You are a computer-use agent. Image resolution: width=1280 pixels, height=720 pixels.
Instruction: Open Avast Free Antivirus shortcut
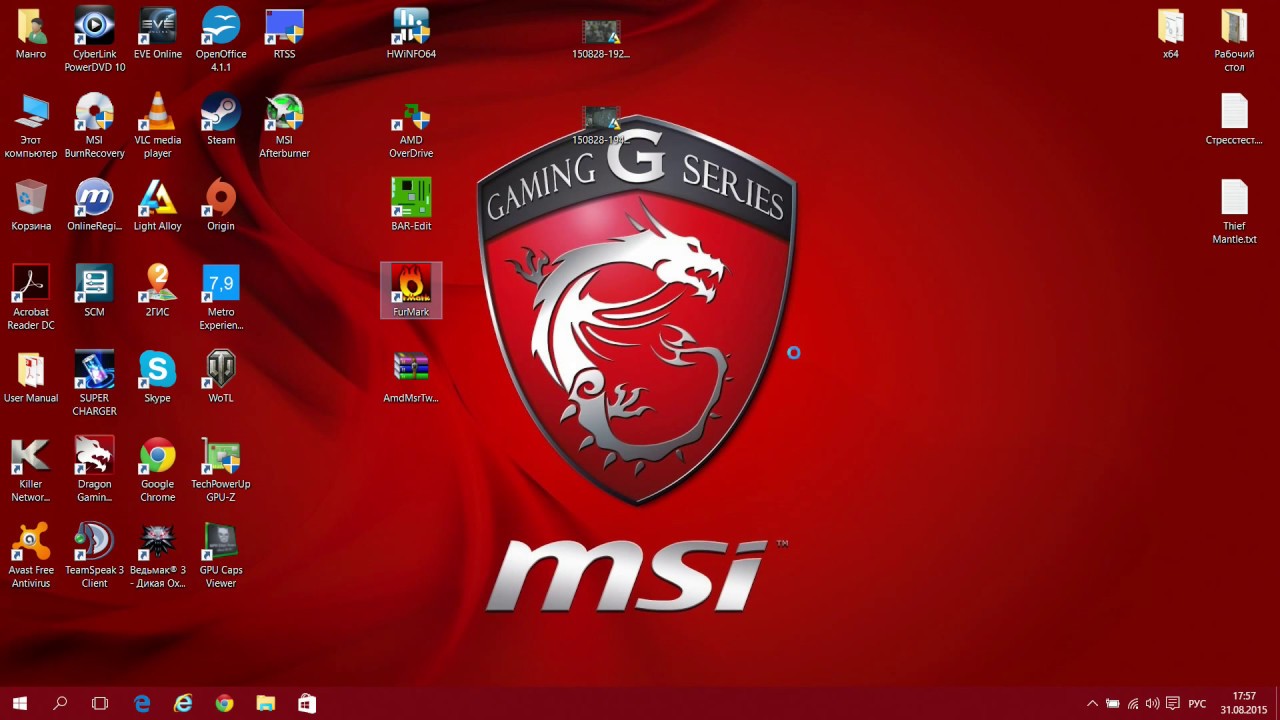[31, 556]
